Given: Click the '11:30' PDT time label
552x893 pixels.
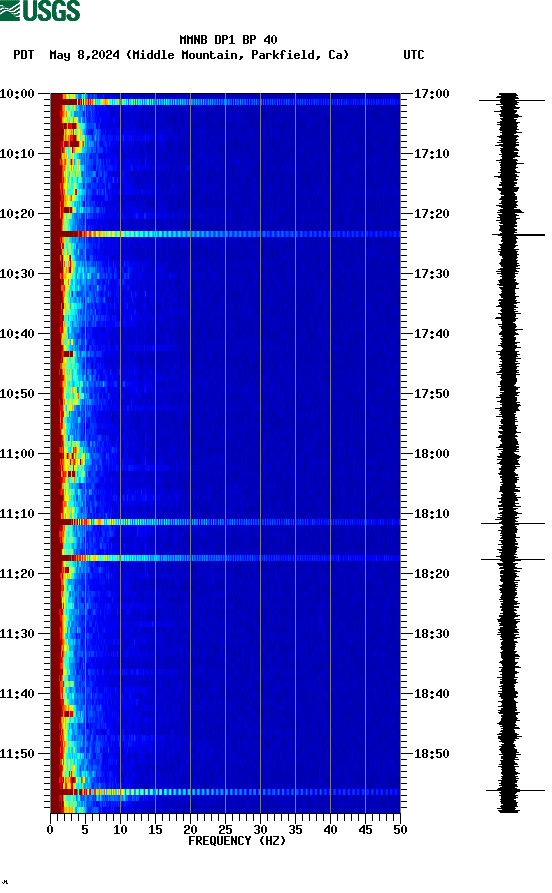Looking at the screenshot, I should pos(17,634).
